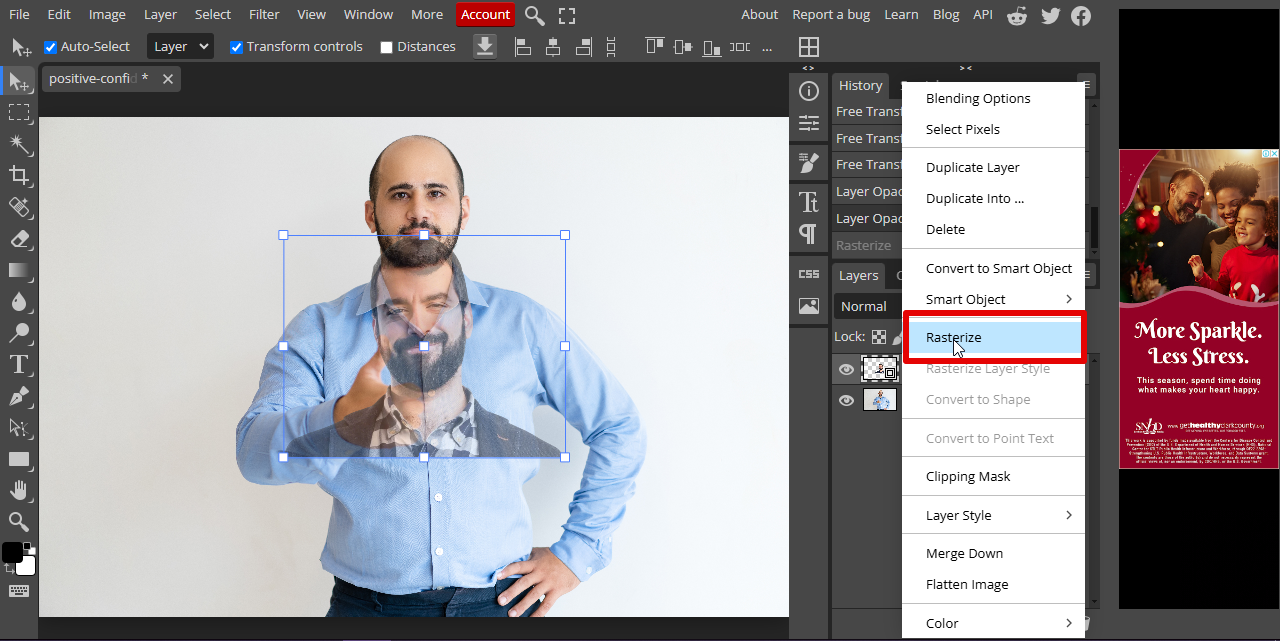The height and width of the screenshot is (641, 1280).
Task: Open the Report a bug link
Action: pyautogui.click(x=831, y=14)
